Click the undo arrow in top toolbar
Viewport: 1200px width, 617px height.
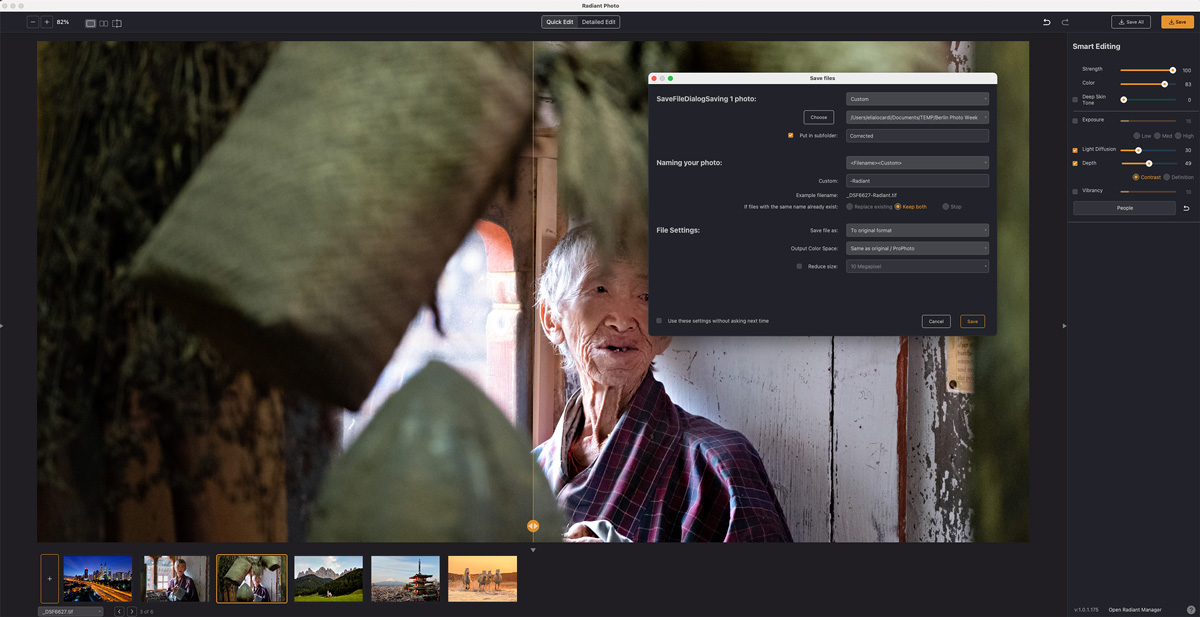[x=1047, y=22]
